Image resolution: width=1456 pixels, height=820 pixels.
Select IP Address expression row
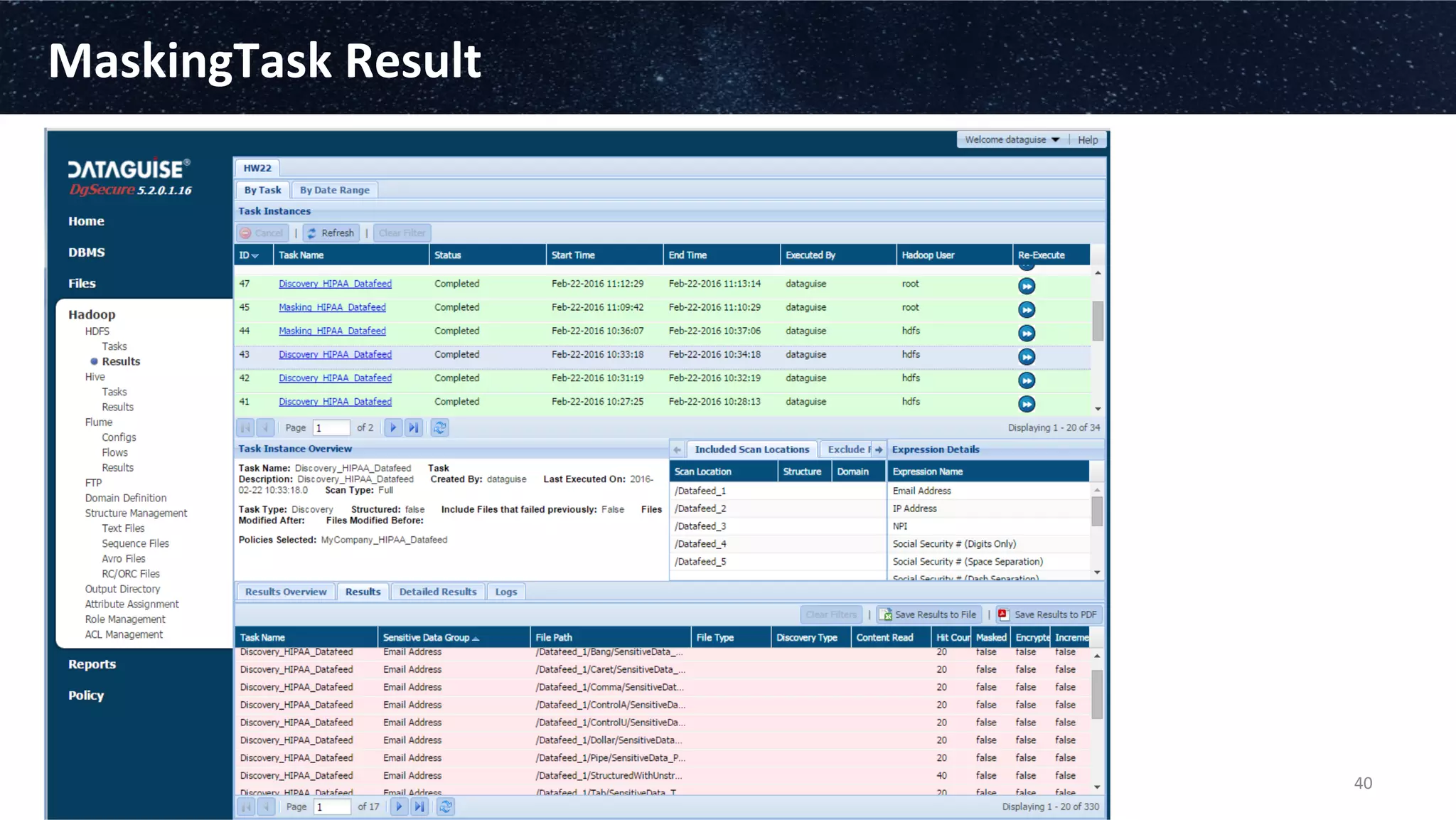pos(988,508)
